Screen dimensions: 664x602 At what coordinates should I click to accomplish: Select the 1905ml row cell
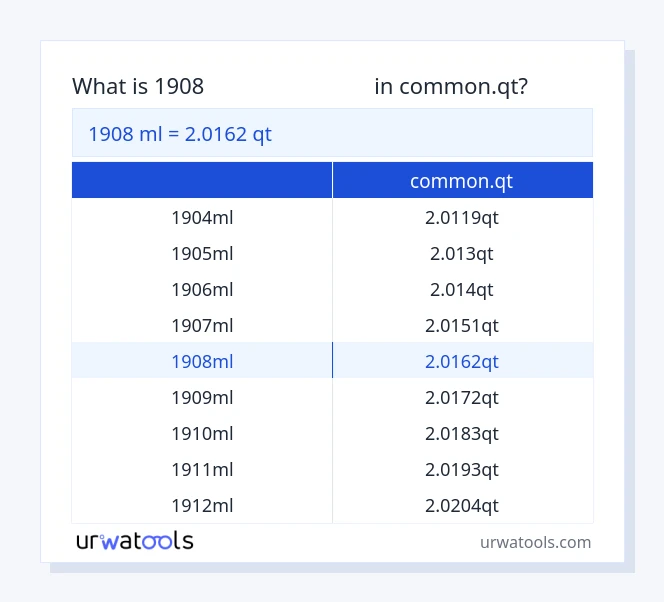pos(202,253)
